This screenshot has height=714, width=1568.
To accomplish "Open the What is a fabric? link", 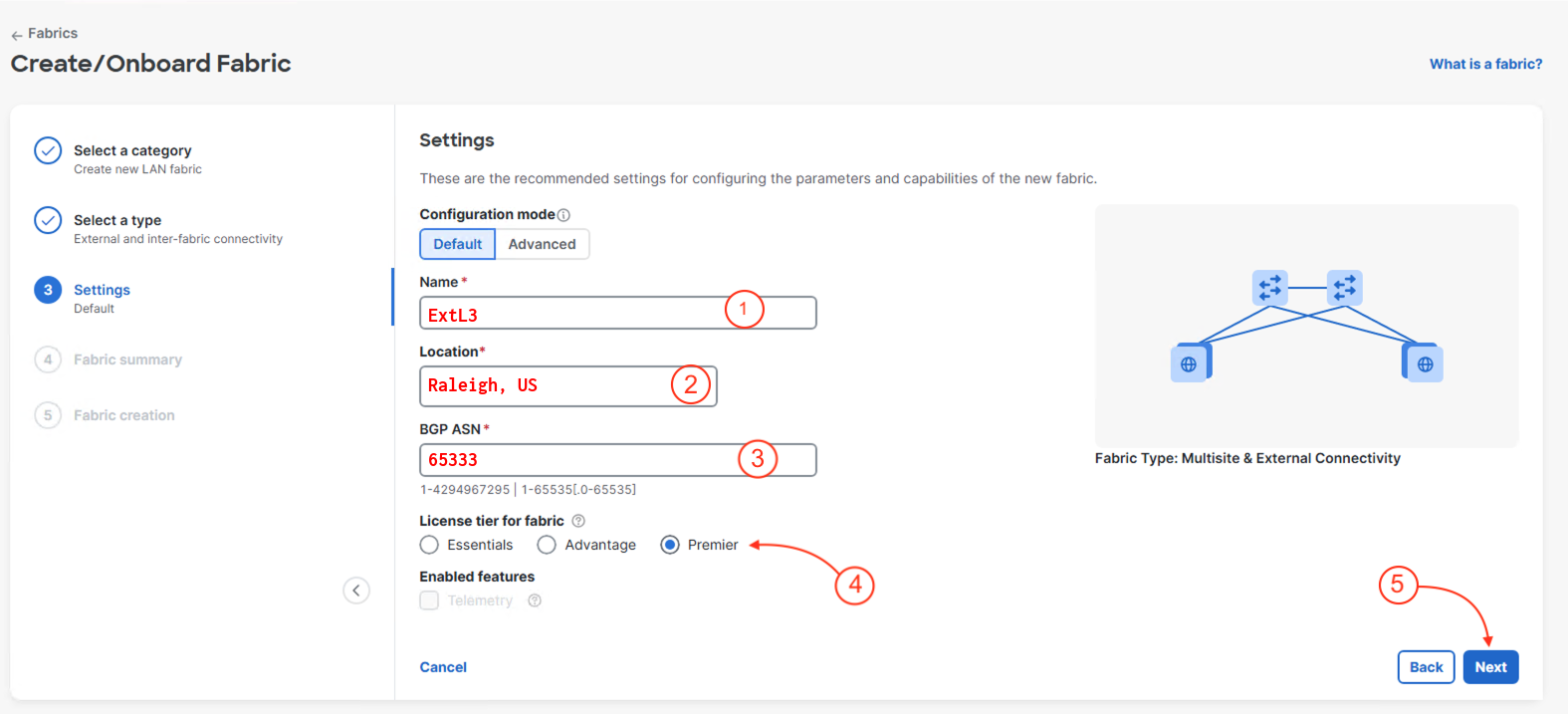I will (x=1485, y=64).
